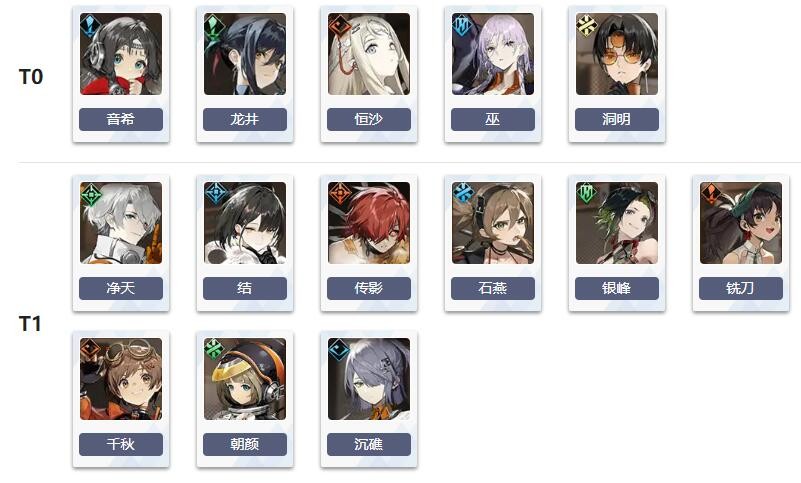
Task: Select the T0 tier label
Action: tap(31, 77)
